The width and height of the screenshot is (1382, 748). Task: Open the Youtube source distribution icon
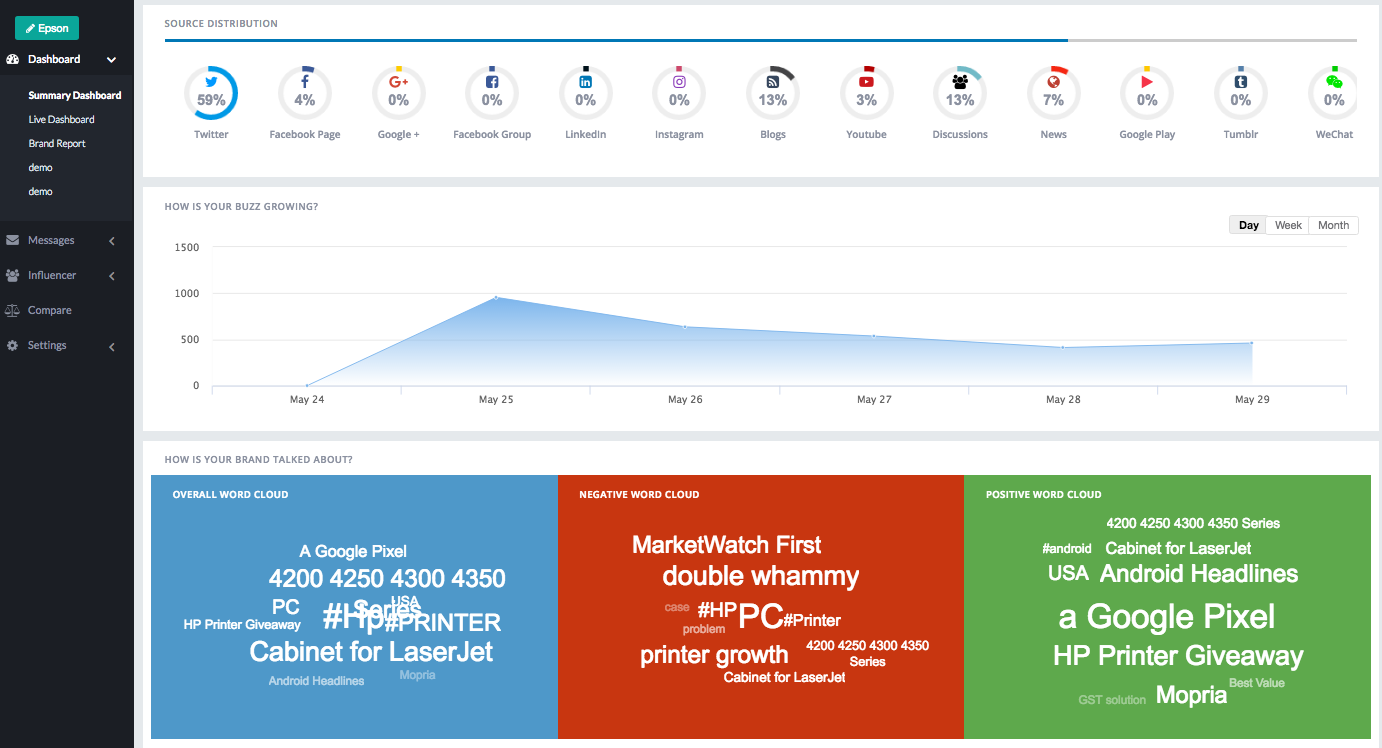pos(866,94)
